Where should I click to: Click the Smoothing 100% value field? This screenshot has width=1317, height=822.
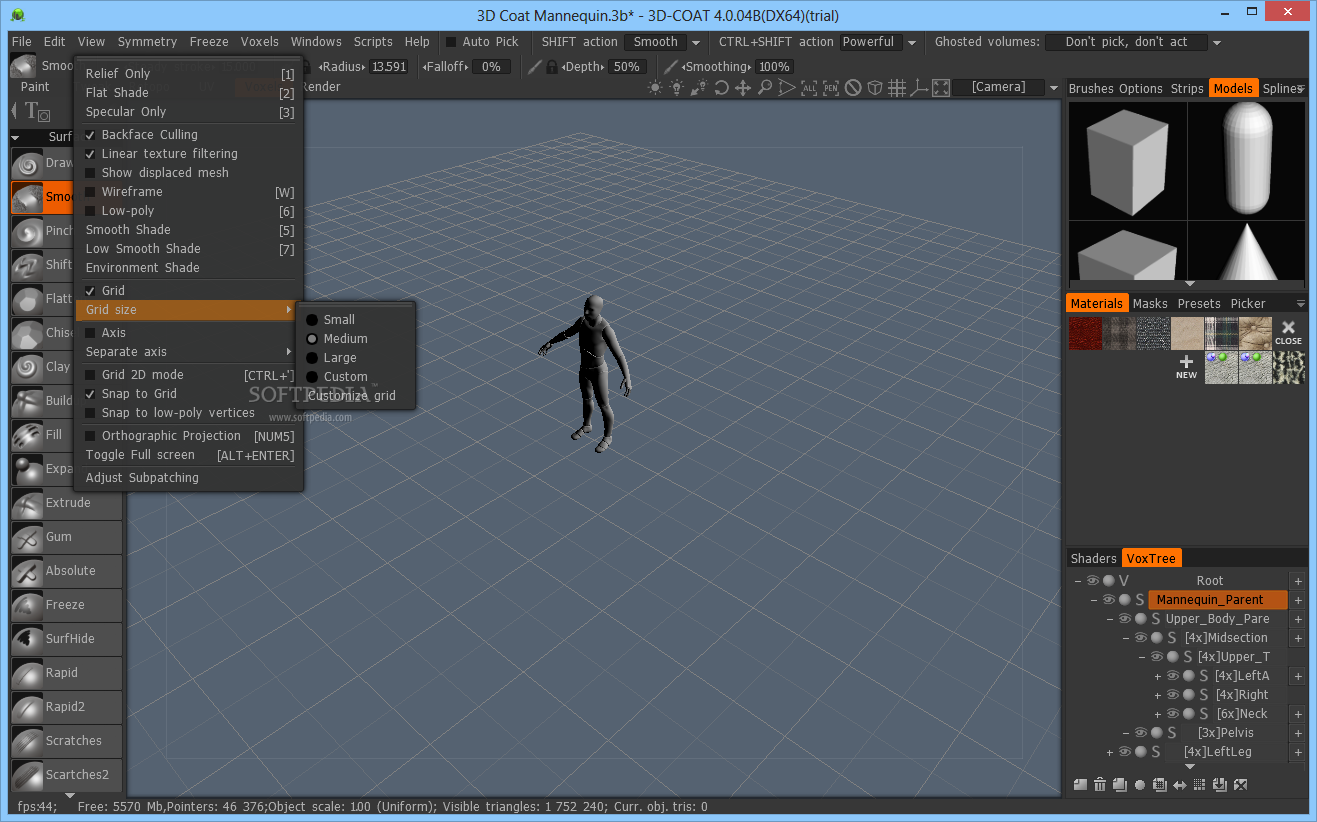pos(775,67)
